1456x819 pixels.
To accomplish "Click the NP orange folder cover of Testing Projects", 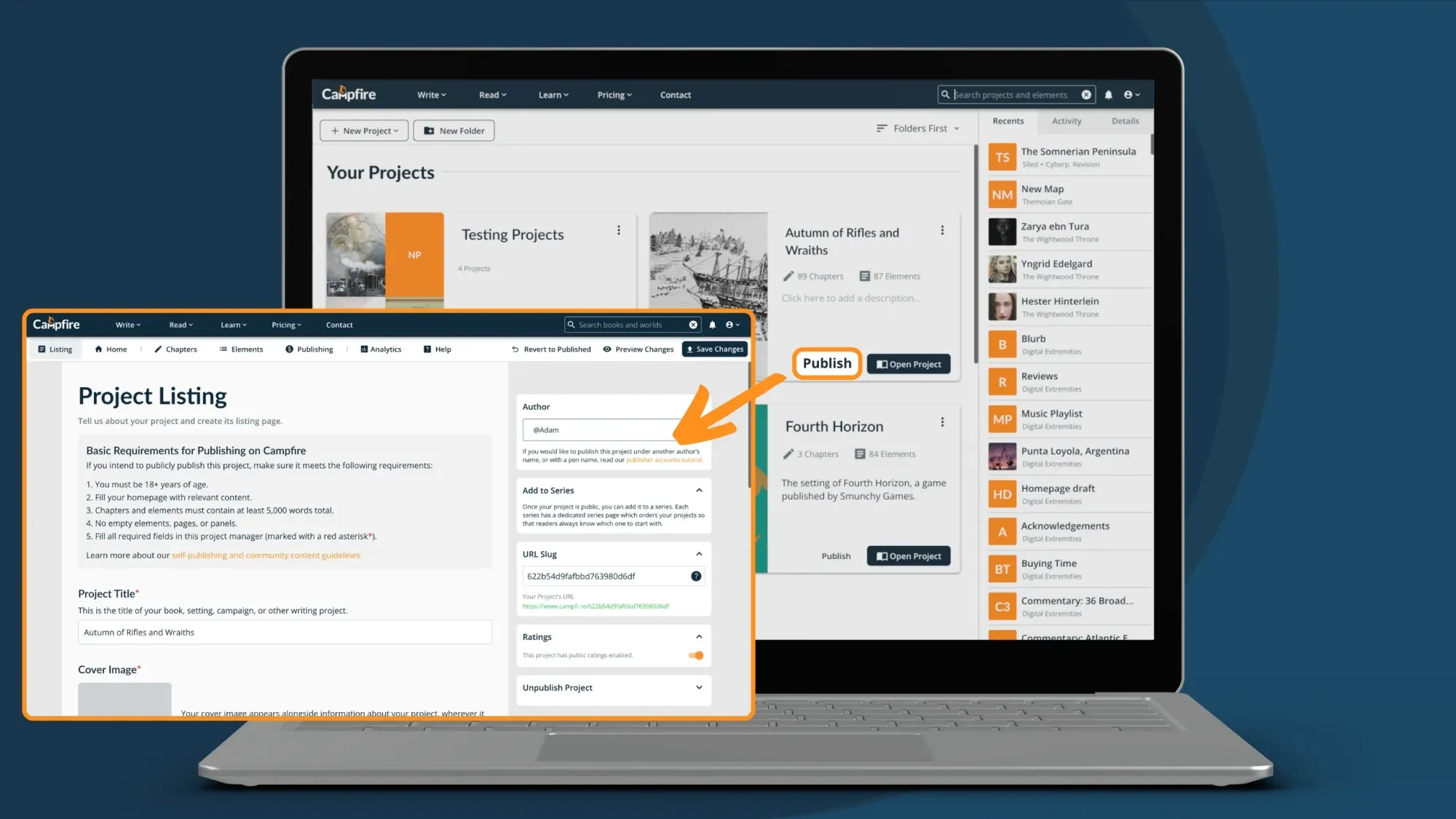I will pyautogui.click(x=414, y=255).
